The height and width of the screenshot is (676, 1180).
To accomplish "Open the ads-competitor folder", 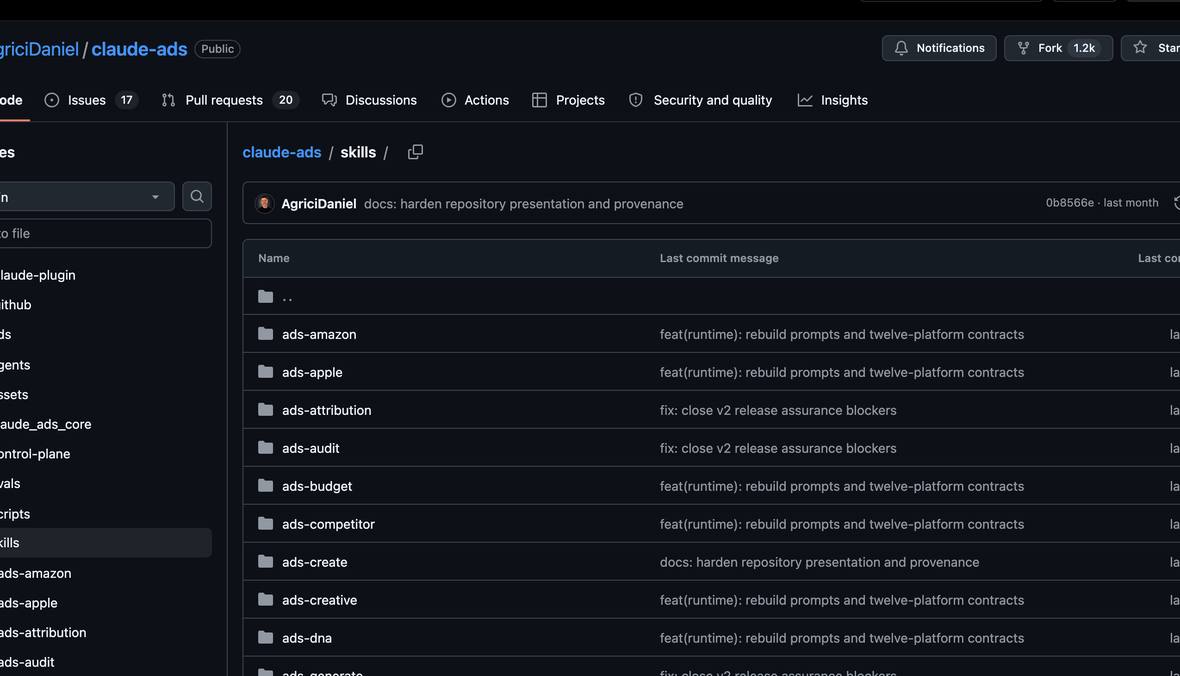I will click(328, 524).
